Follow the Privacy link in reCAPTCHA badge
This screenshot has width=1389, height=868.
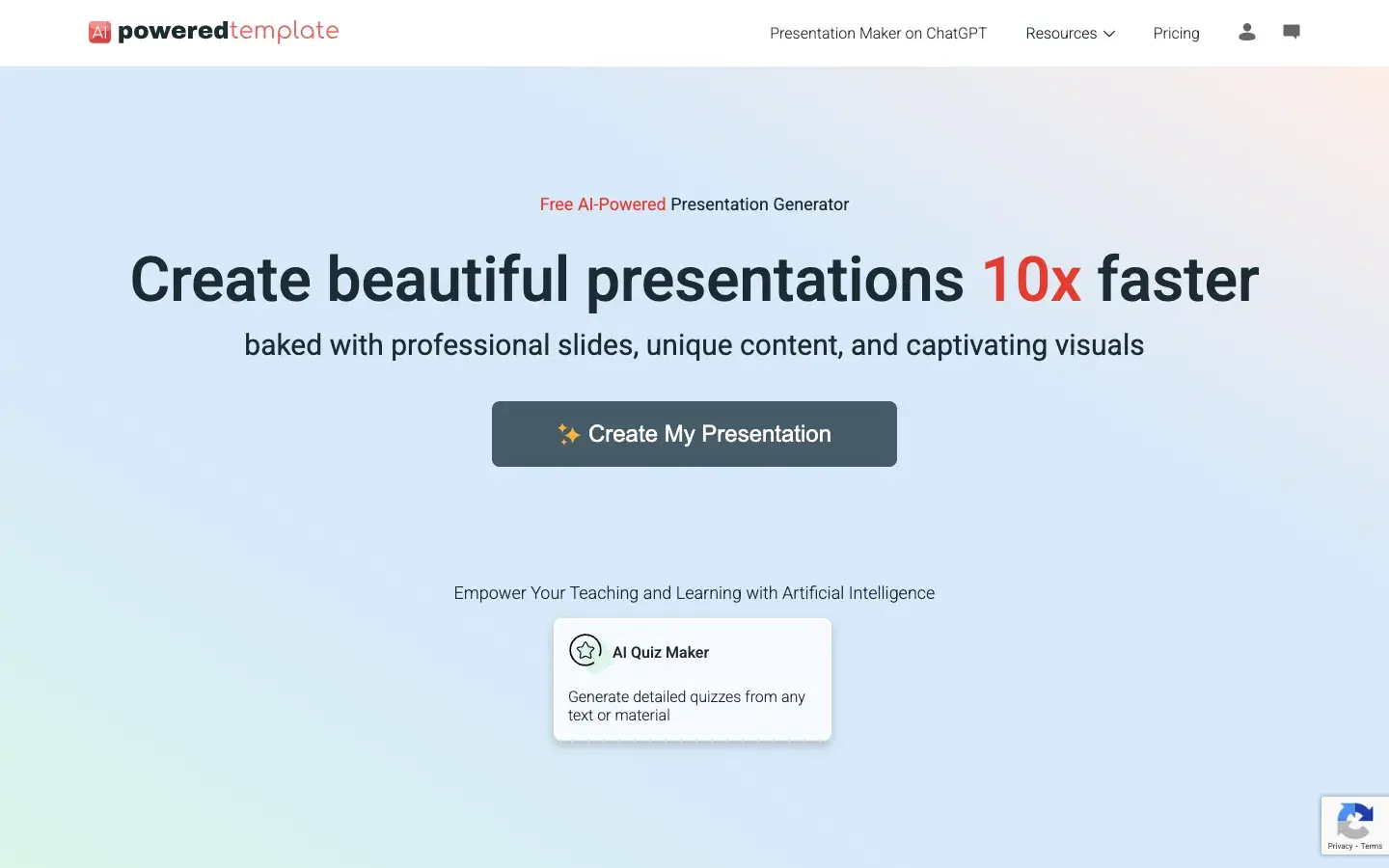pos(1342,846)
